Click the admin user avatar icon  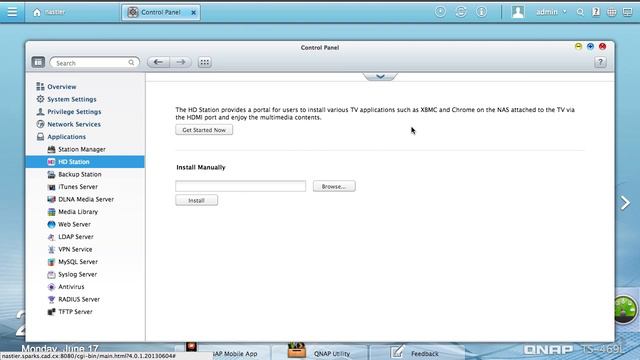(x=518, y=12)
